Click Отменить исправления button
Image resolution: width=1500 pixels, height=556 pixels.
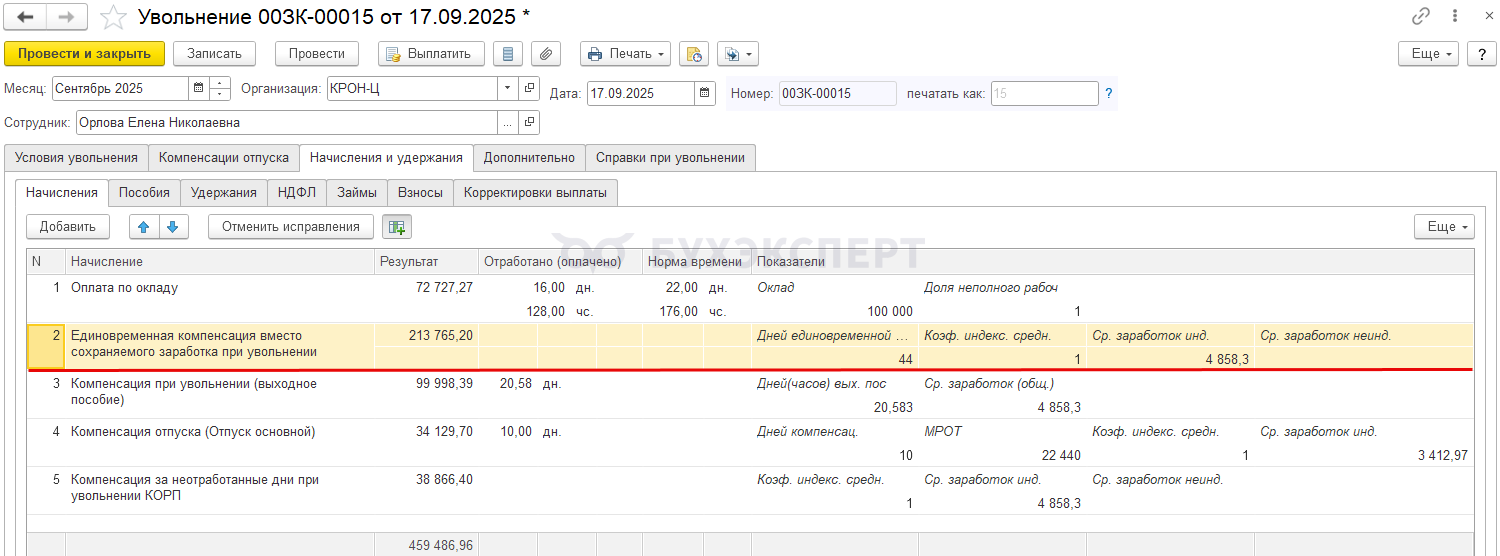290,227
